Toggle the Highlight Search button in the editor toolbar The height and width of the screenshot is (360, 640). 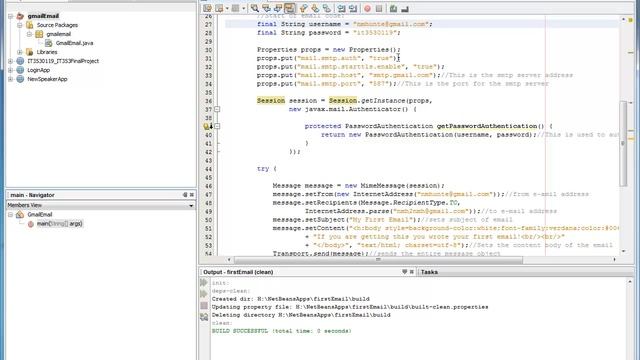290,8
